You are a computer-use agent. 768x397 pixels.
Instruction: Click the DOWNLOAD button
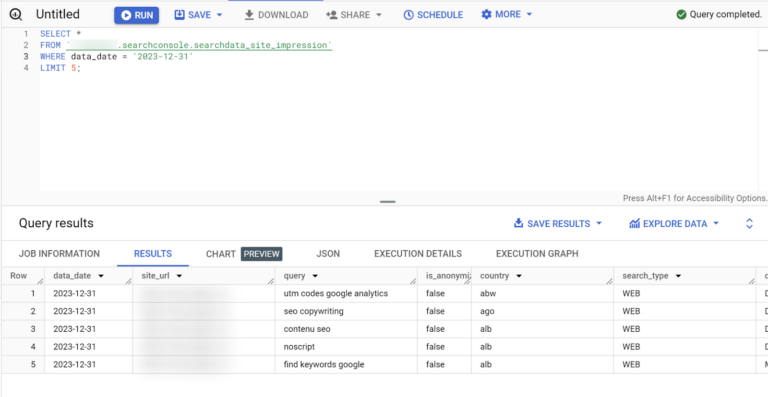pyautogui.click(x=276, y=15)
